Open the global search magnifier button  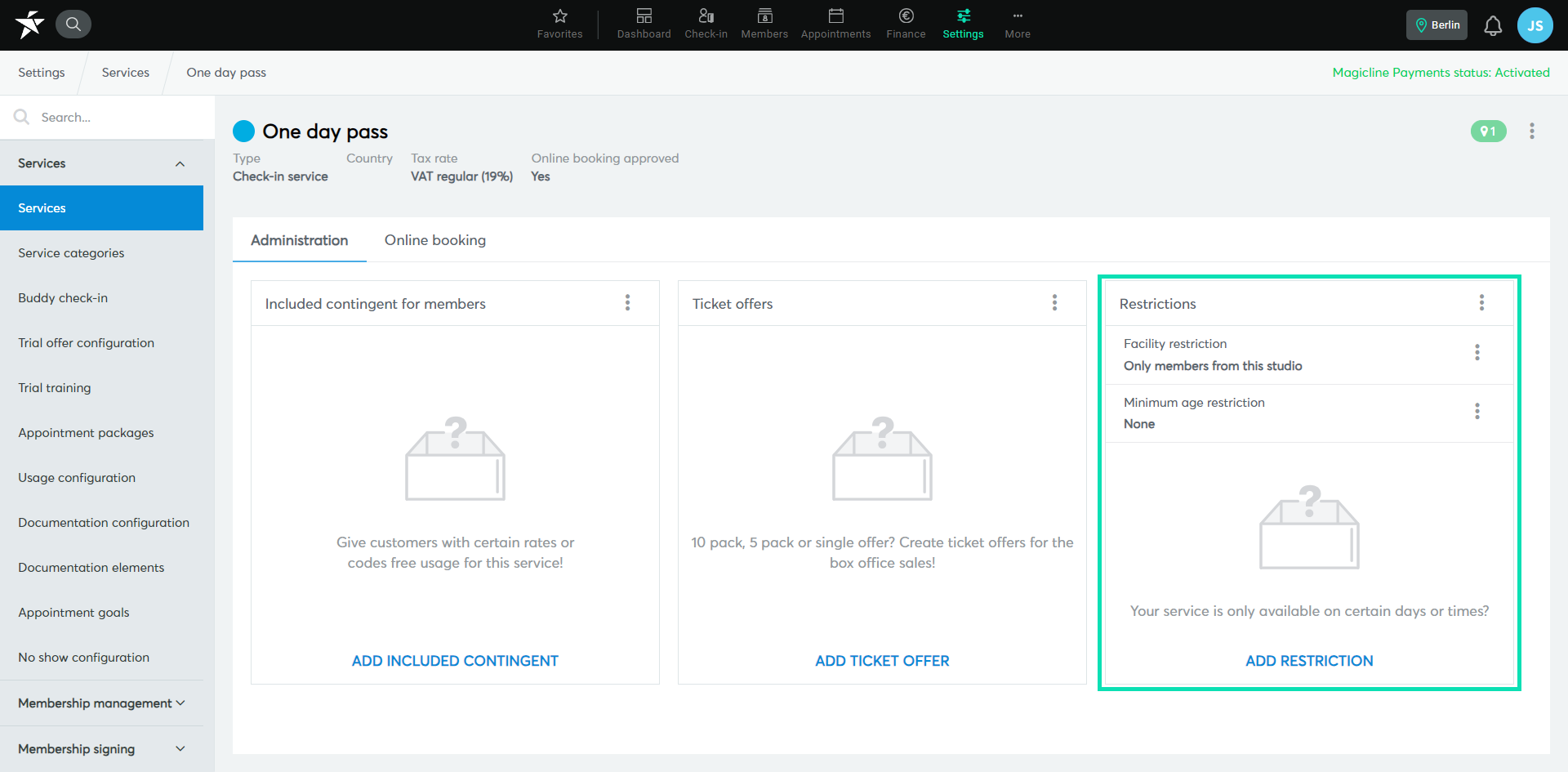73,25
